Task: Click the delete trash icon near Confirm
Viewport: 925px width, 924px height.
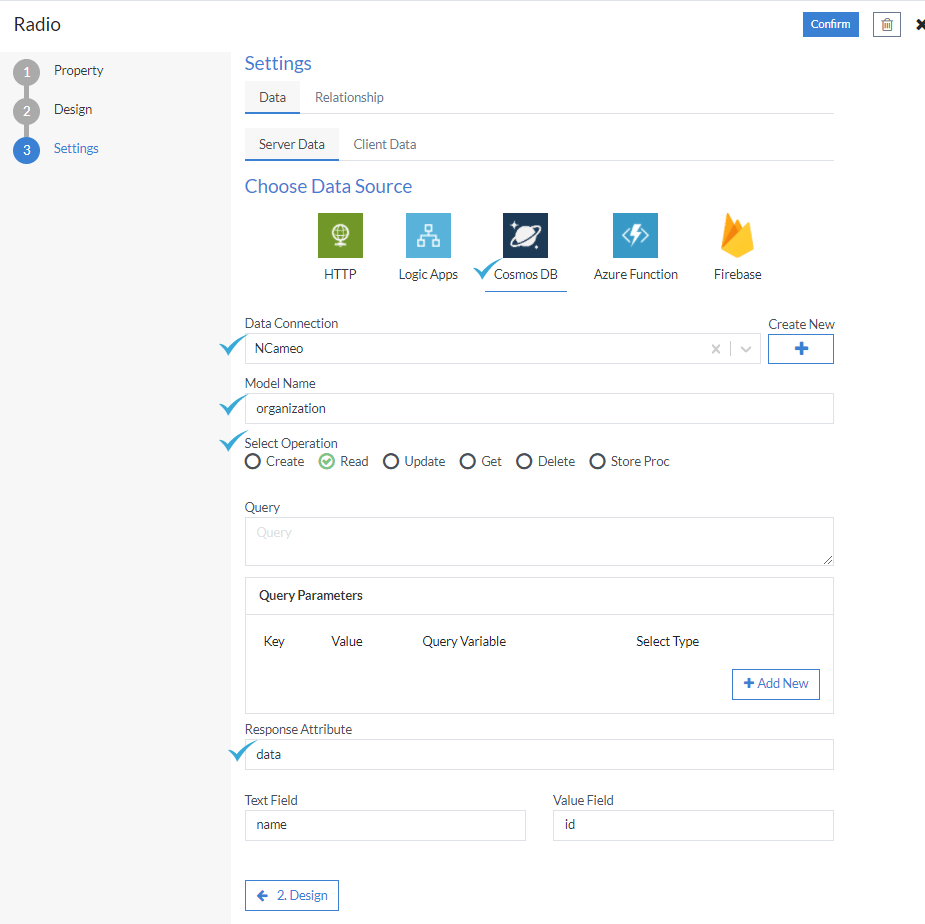Action: tap(886, 24)
